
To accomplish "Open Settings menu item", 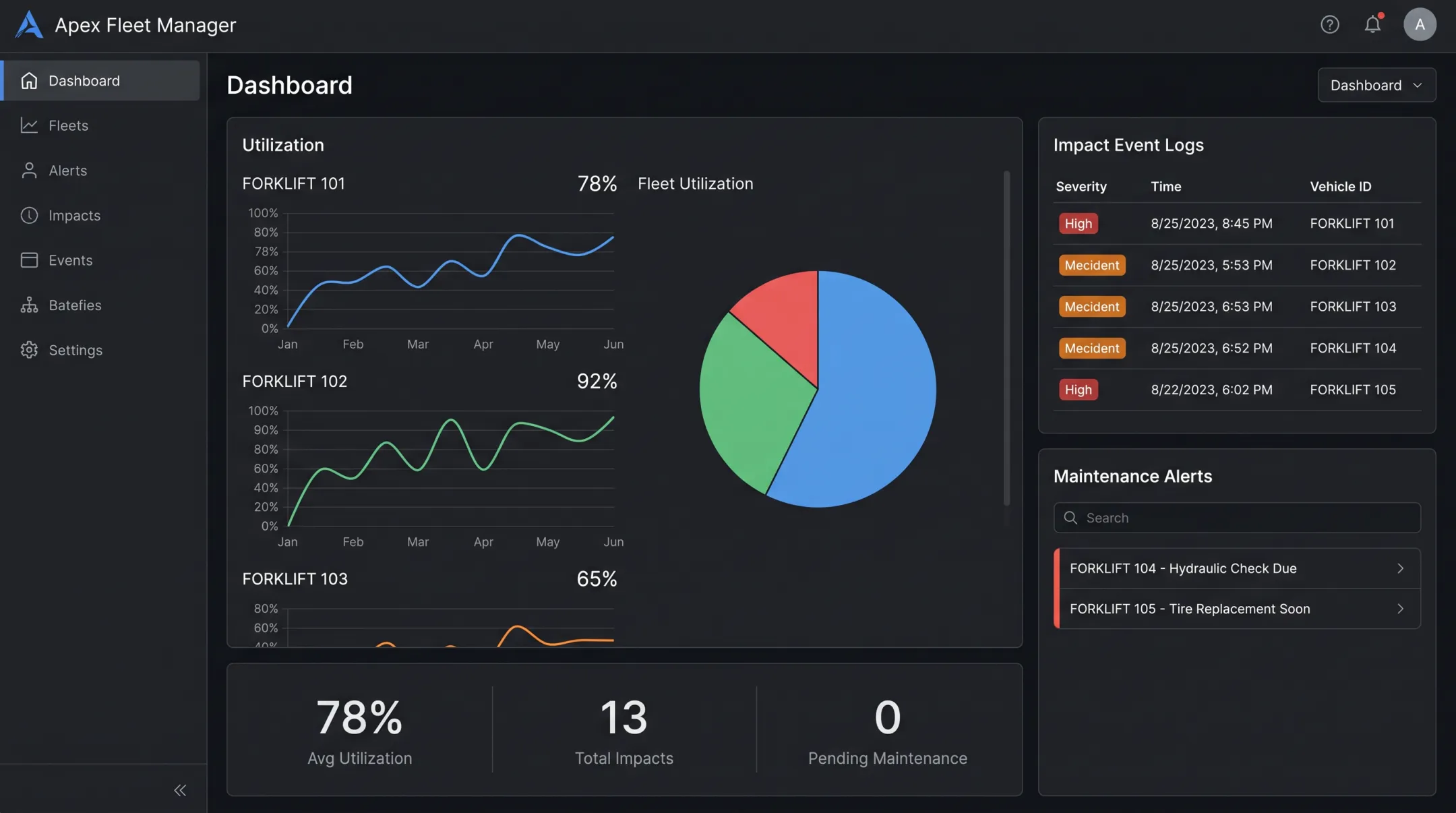I will [101, 350].
